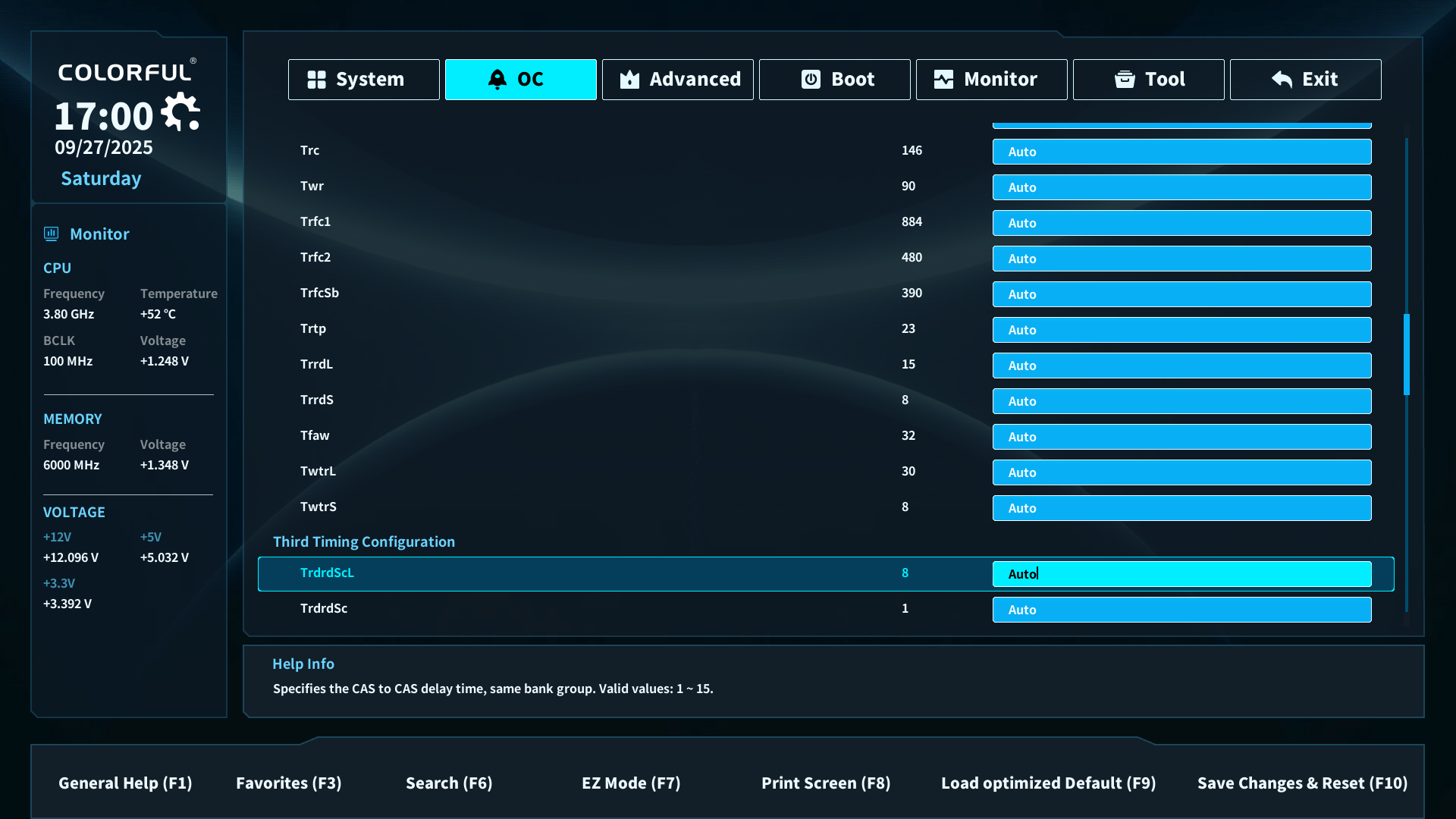Open the System tab

click(364, 80)
